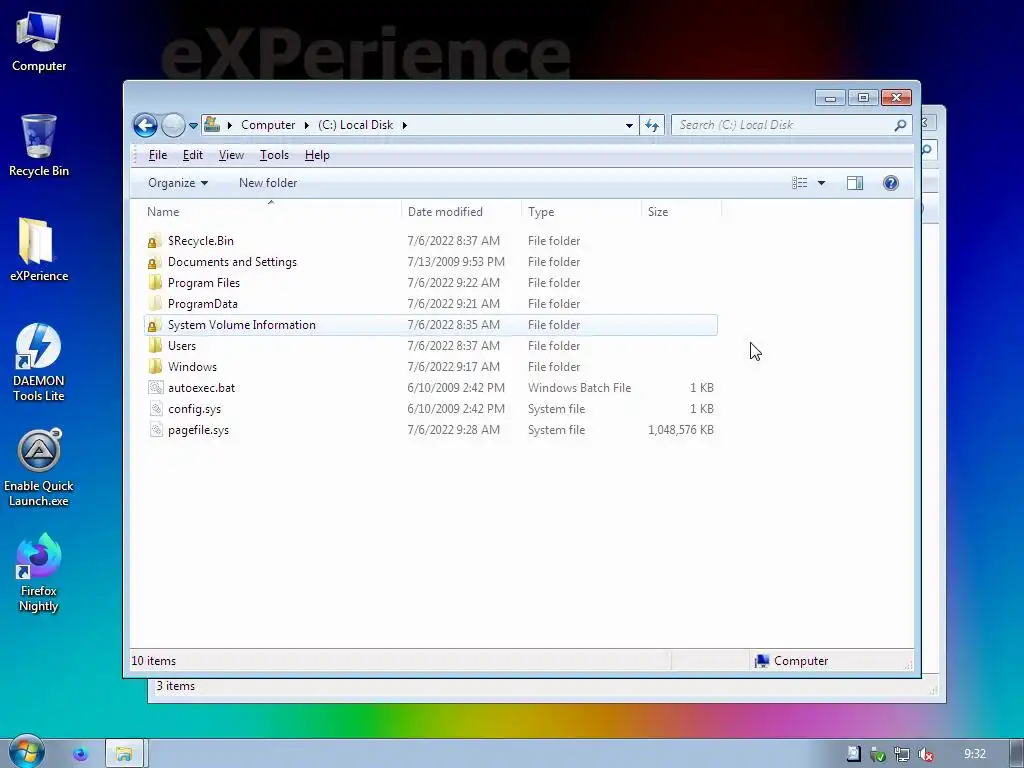Select the pagefile.sys file icon
1024x768 pixels.
coord(155,430)
